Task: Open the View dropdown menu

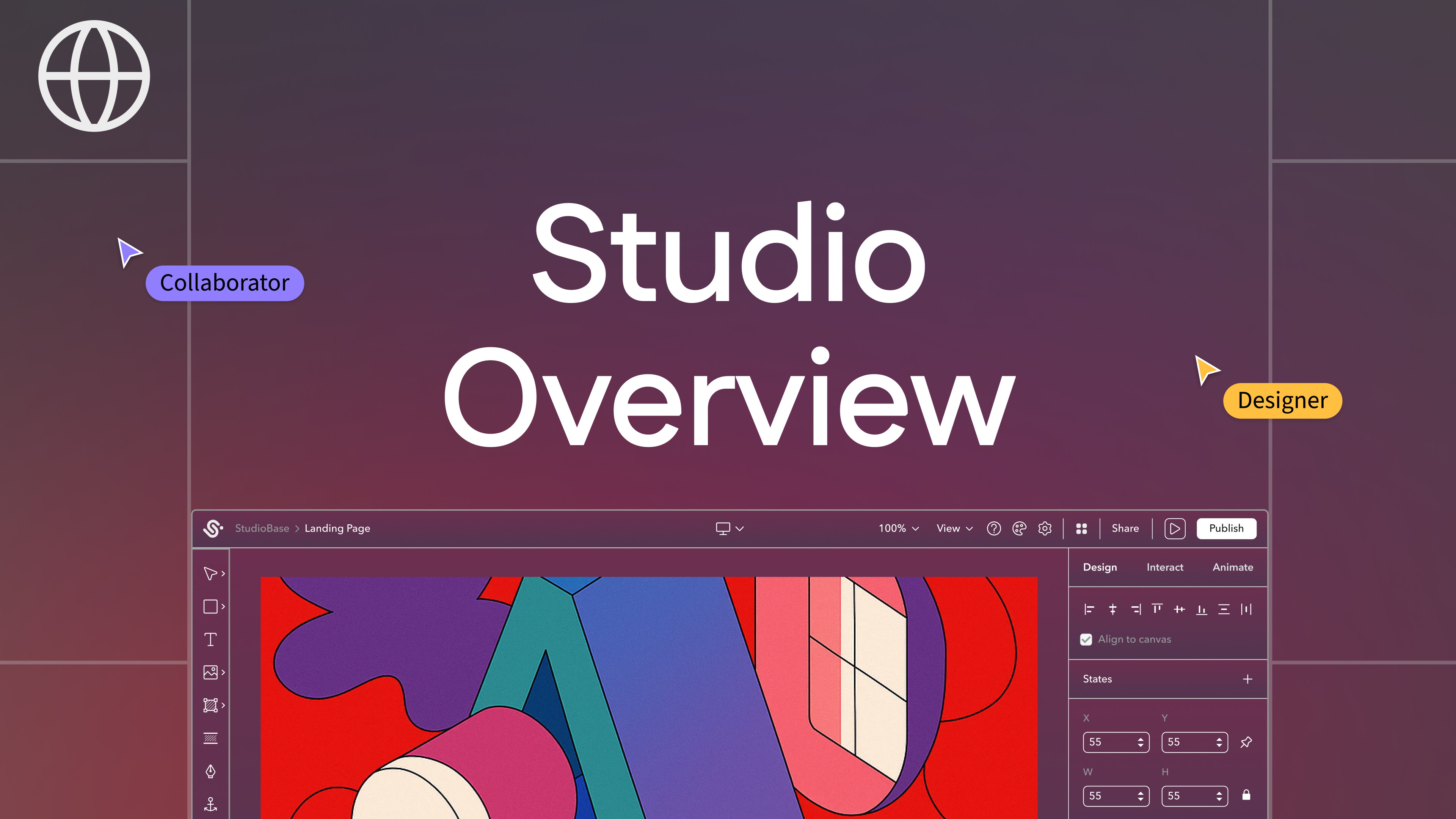Action: 955,529
